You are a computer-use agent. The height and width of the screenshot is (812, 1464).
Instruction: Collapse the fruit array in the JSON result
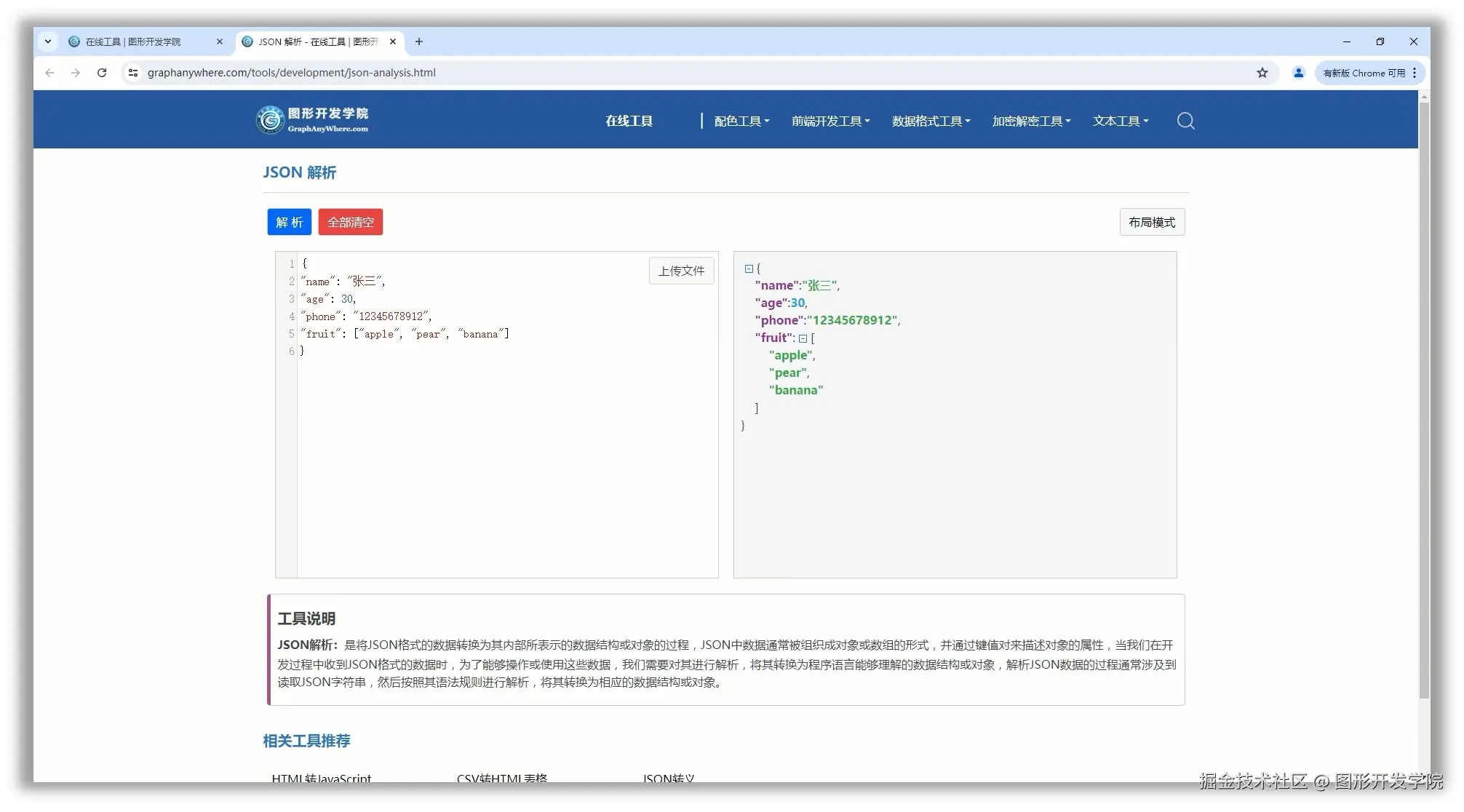tap(804, 338)
